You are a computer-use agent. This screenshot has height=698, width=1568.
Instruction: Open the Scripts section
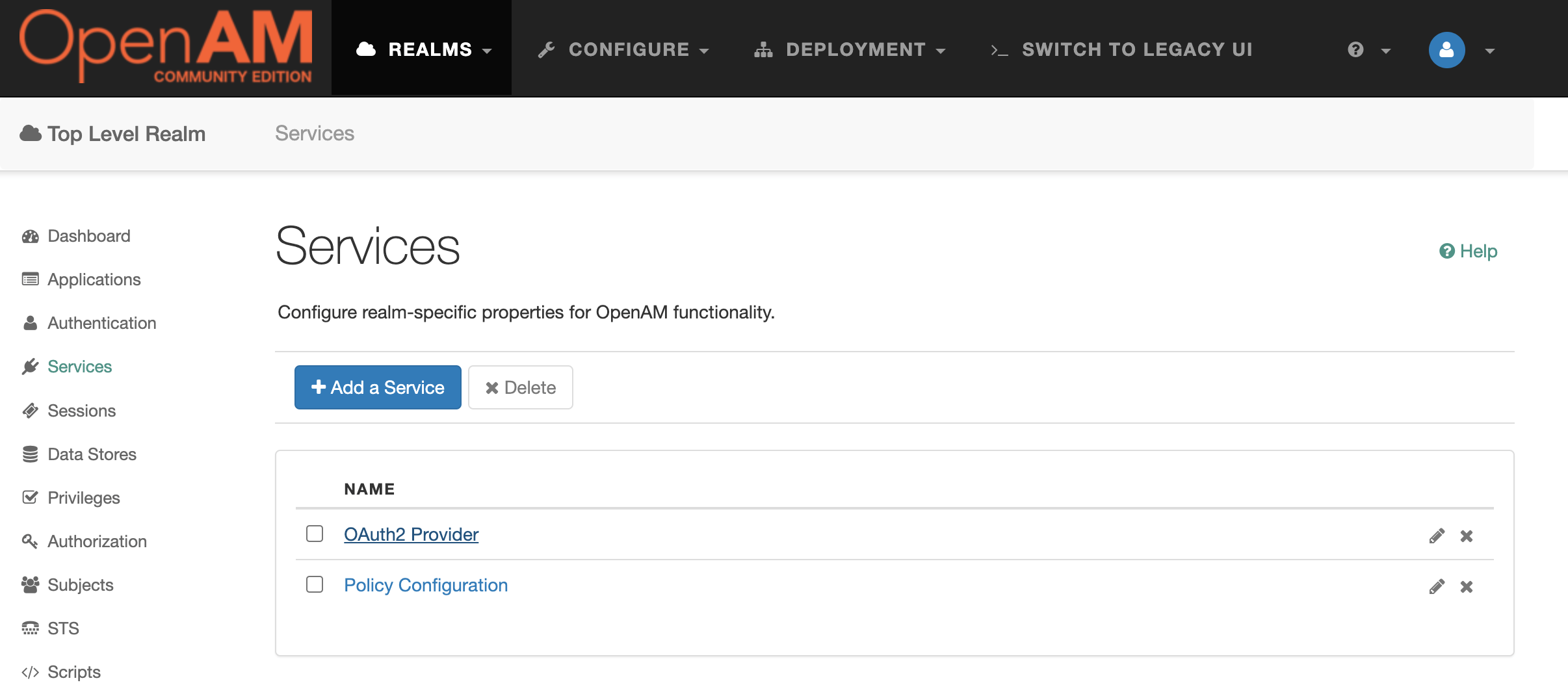(73, 671)
